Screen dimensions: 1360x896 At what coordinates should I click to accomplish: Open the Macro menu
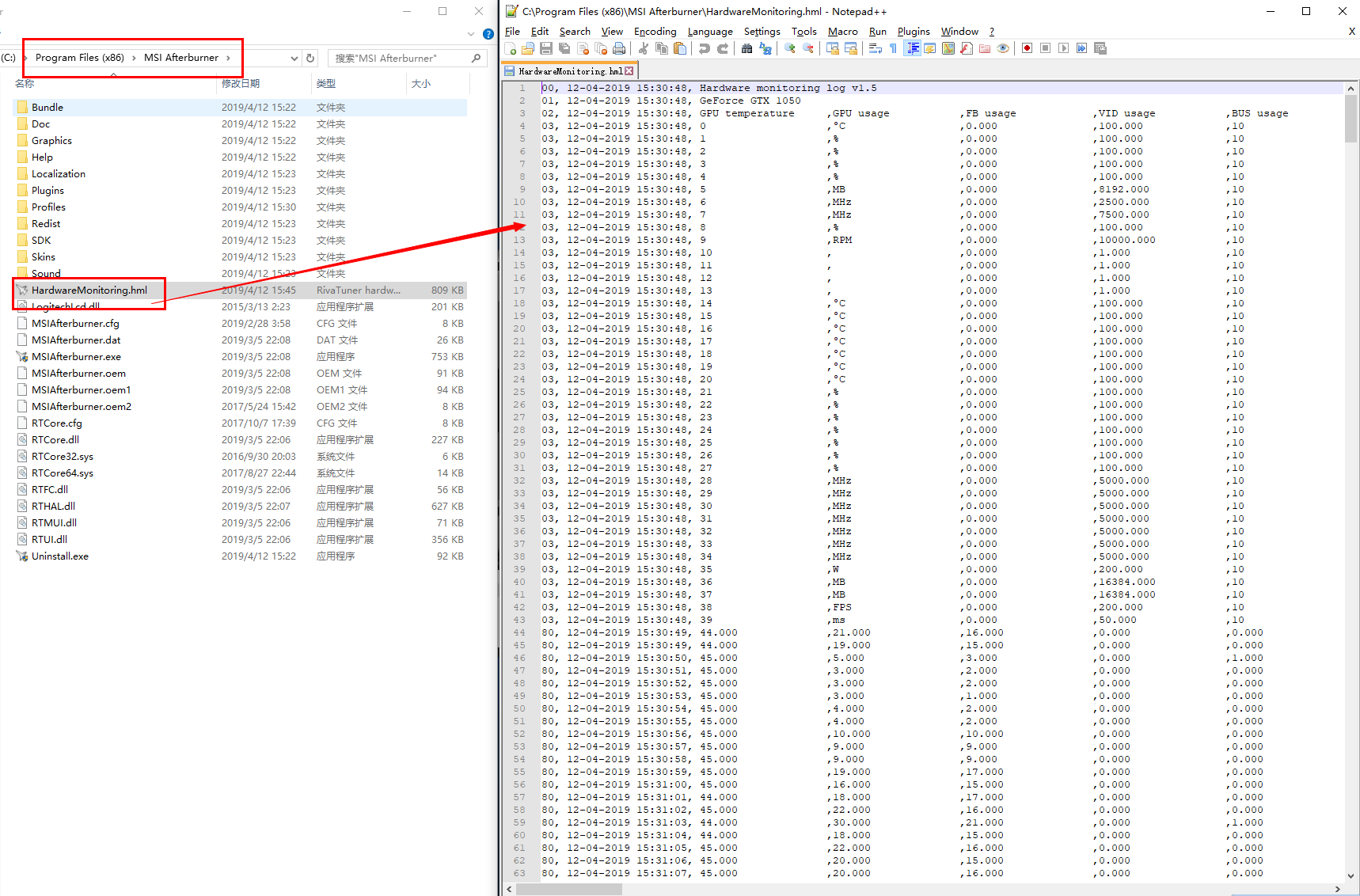(843, 32)
